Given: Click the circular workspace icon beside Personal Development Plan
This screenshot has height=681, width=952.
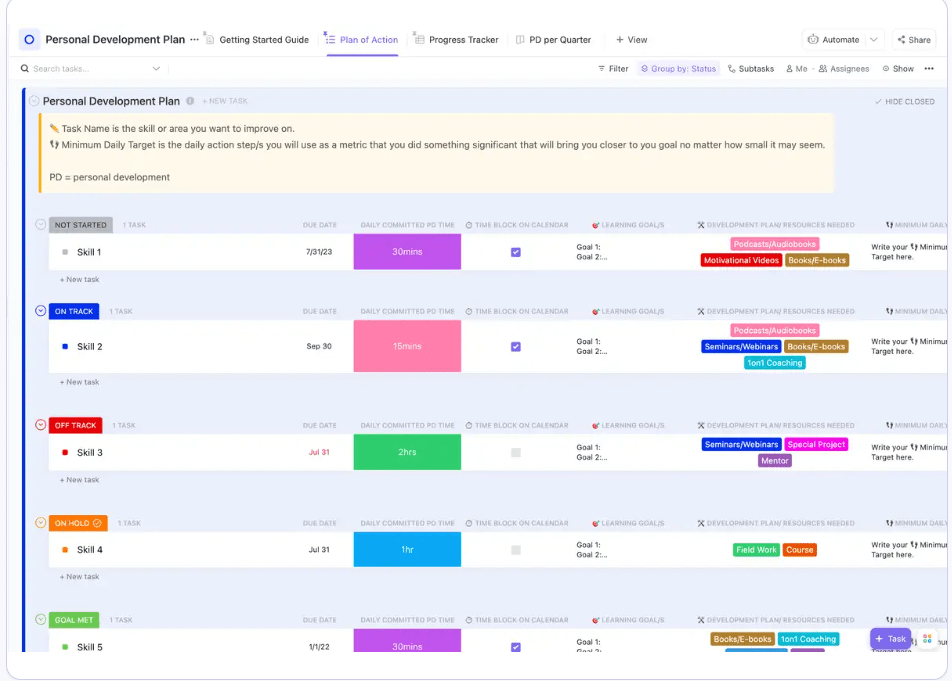Looking at the screenshot, I should 29,39.
